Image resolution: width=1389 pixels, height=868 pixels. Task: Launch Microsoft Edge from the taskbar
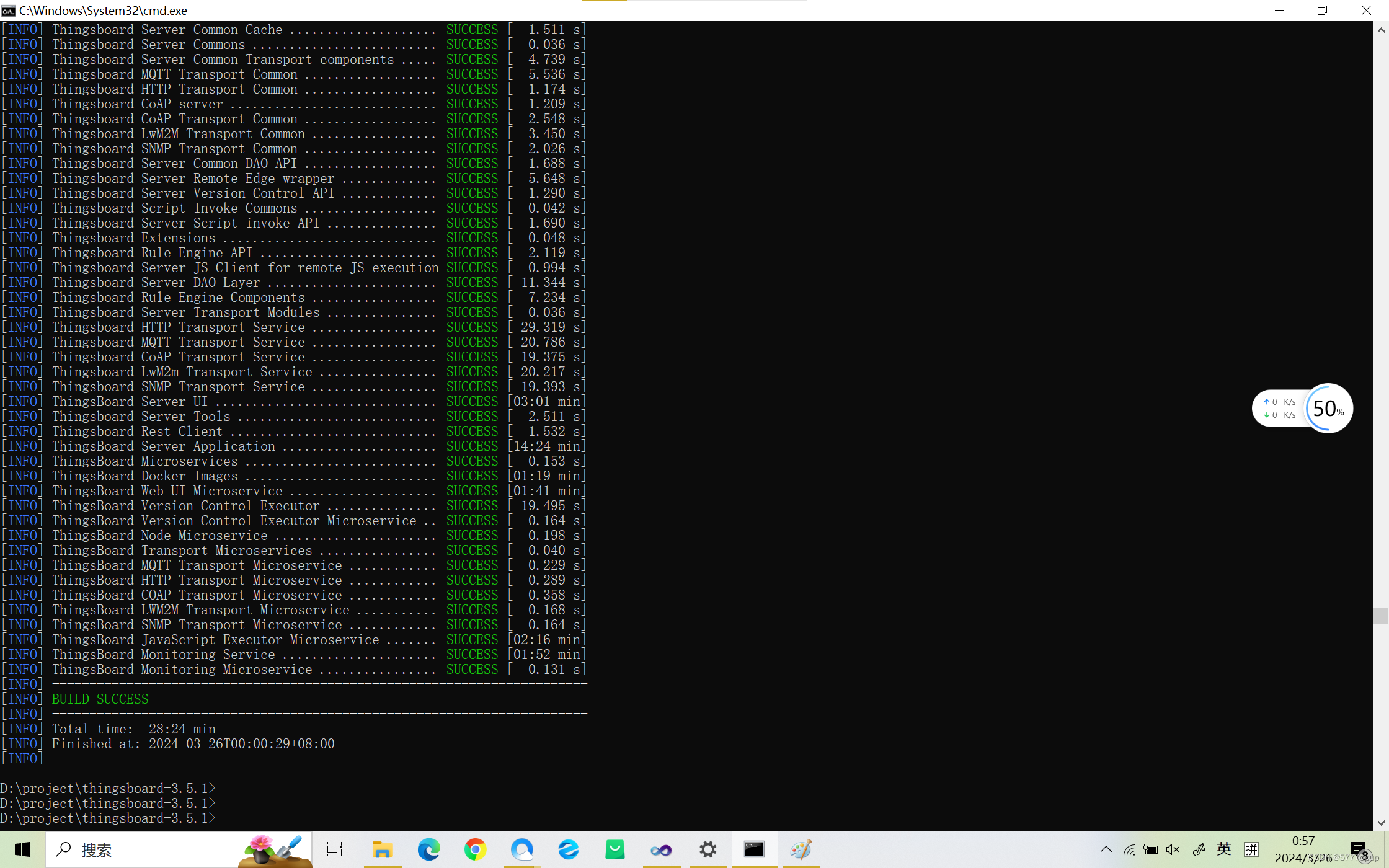coord(428,849)
